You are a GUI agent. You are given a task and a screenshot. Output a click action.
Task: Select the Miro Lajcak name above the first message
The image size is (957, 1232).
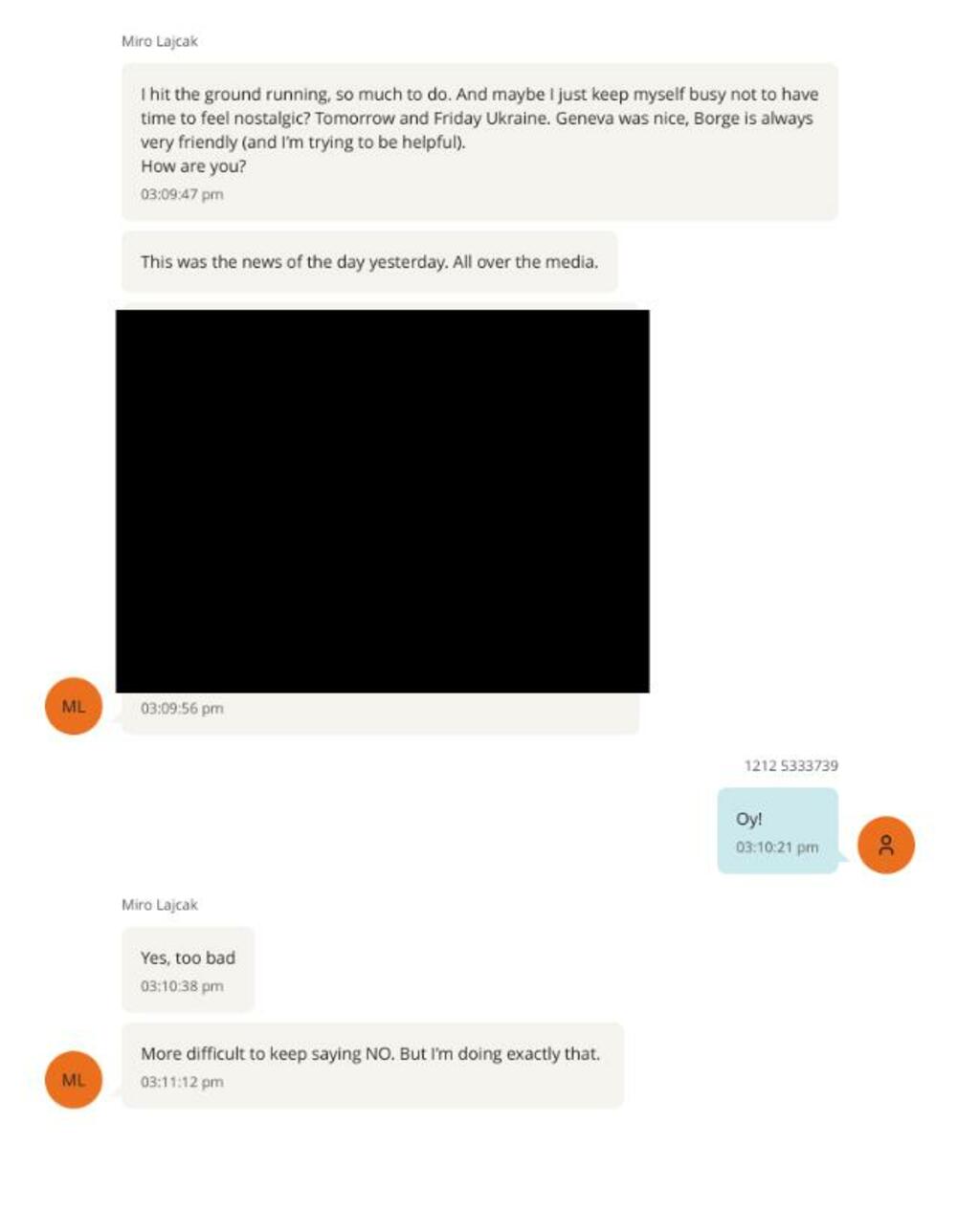click(160, 41)
